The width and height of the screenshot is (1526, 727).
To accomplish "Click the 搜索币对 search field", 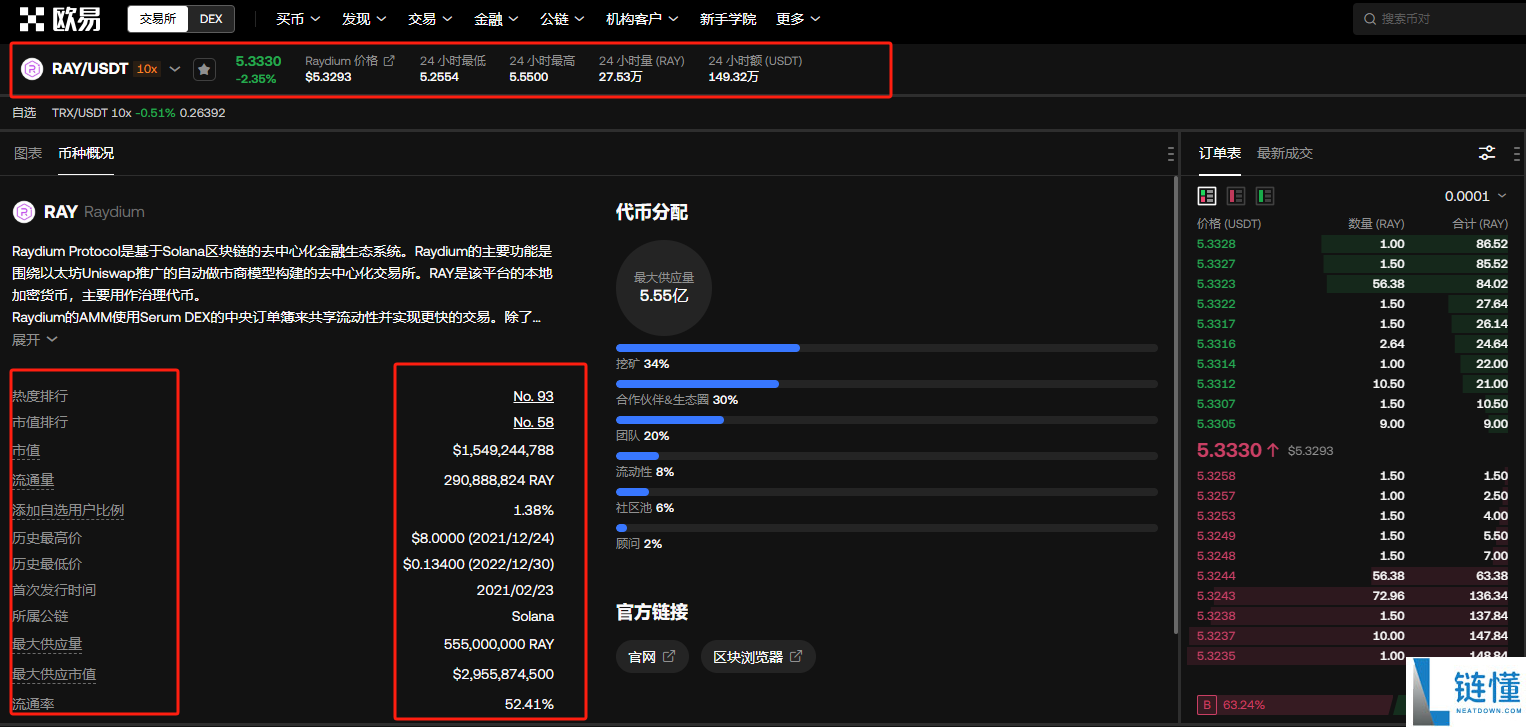I will coord(1439,19).
